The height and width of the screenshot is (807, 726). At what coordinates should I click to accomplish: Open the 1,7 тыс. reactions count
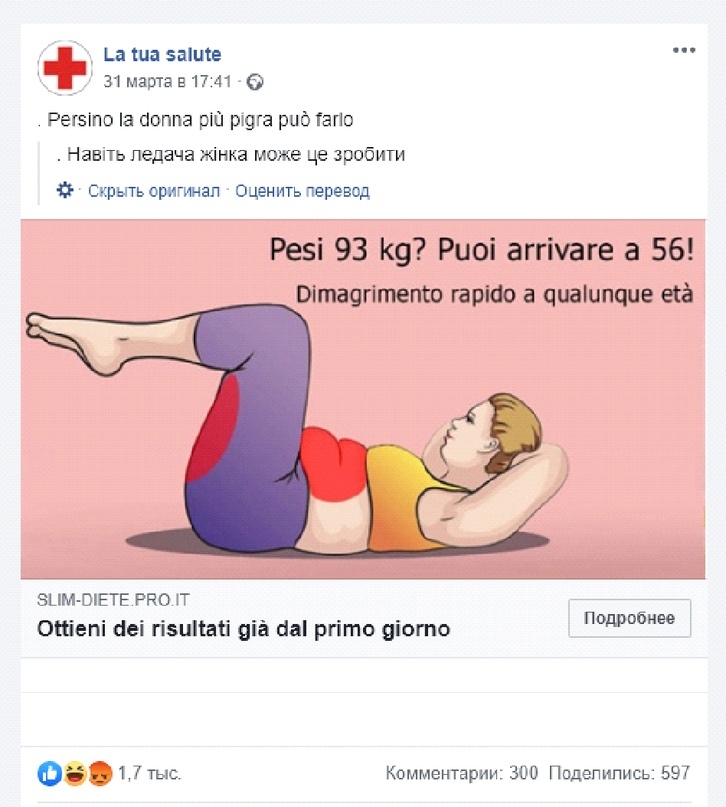(150, 773)
